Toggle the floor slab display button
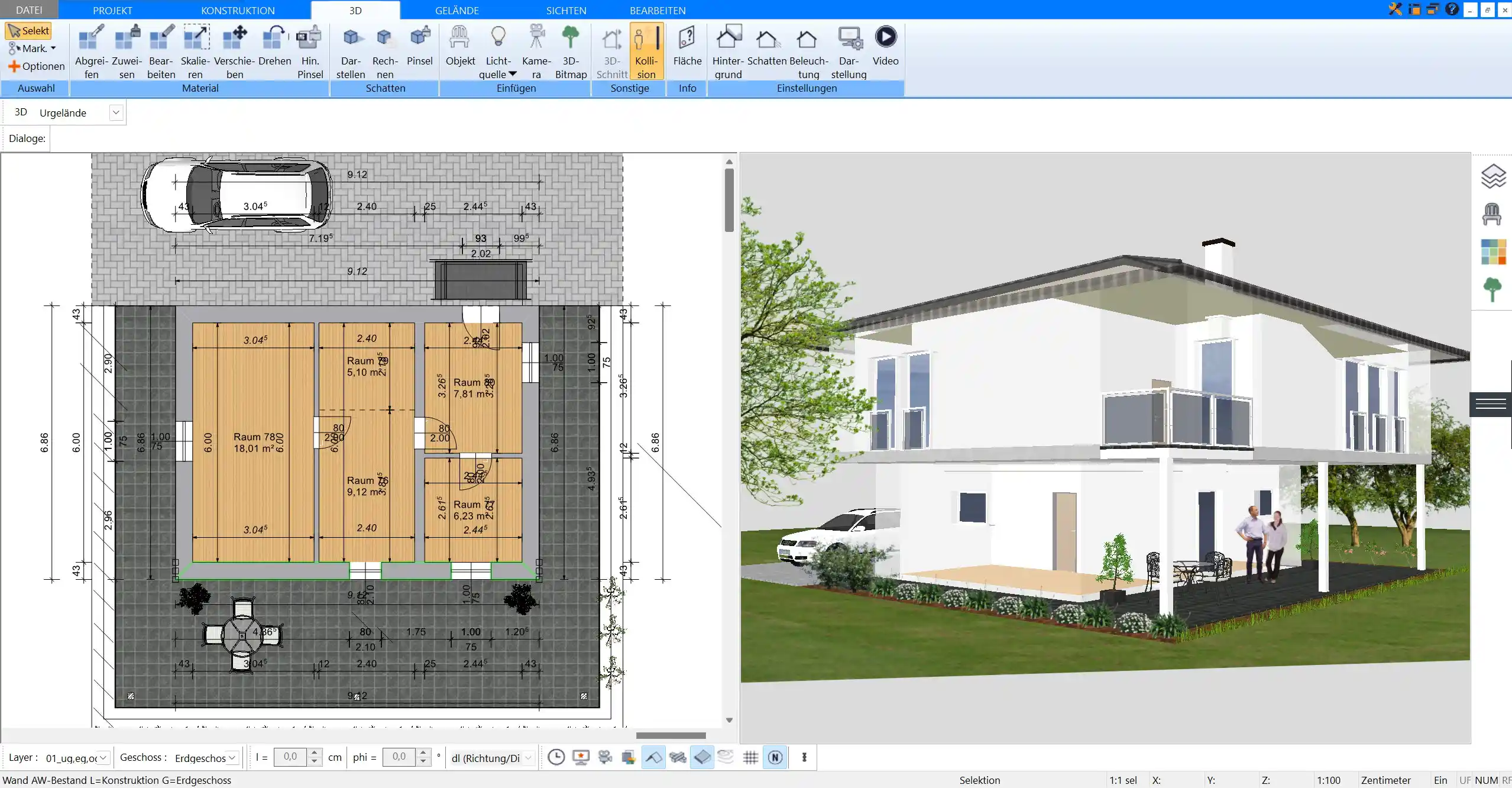Viewport: 1512px width, 788px height. tap(702, 757)
